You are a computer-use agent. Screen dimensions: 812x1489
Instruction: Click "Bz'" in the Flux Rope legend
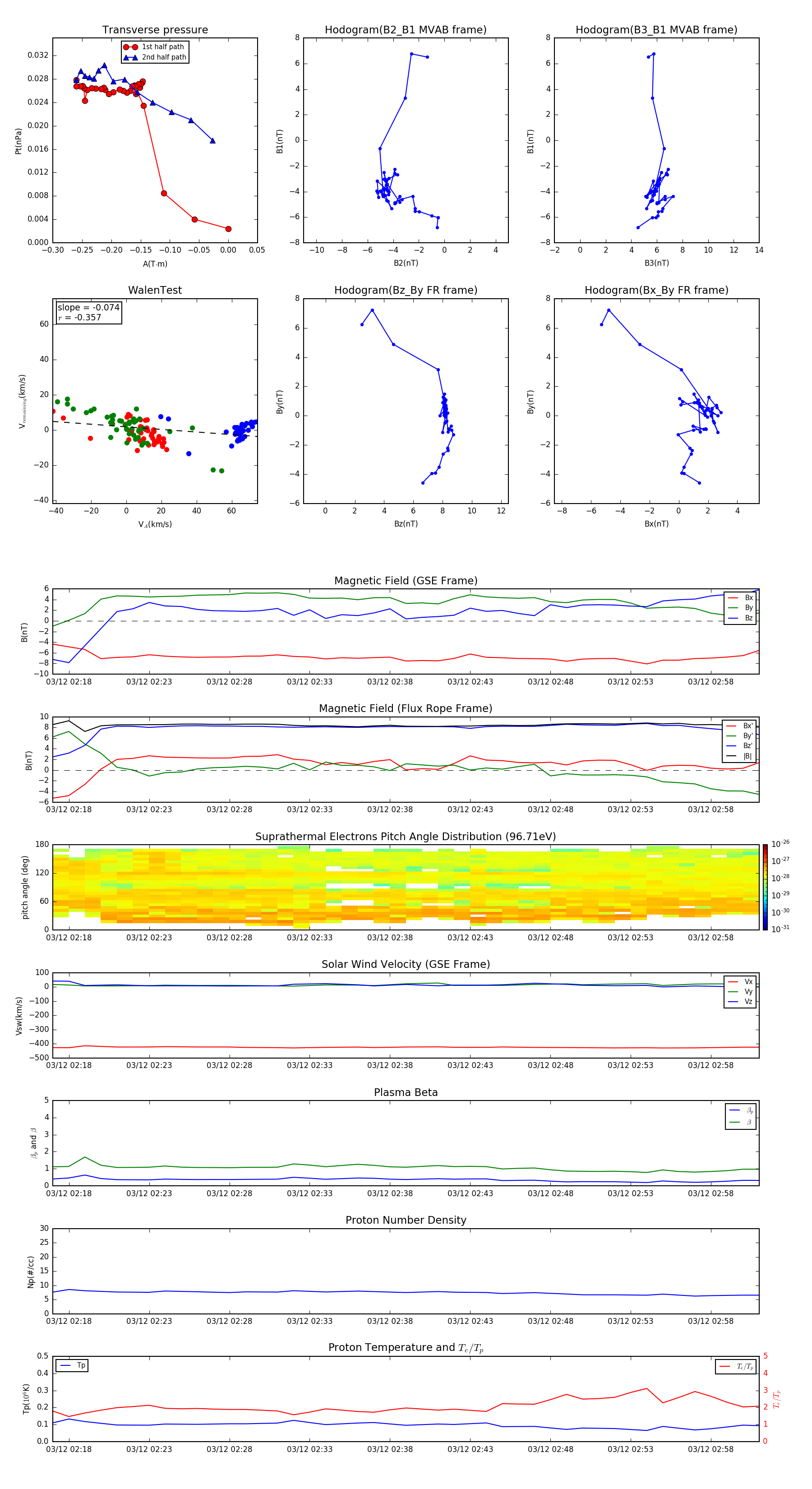point(740,746)
